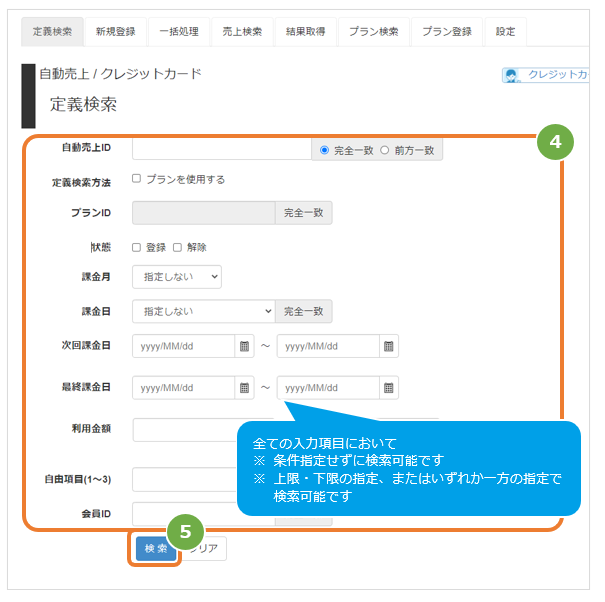Screen dimensions: 605x602
Task: Click the クレジットカード help avatar icon
Action: coord(512,75)
